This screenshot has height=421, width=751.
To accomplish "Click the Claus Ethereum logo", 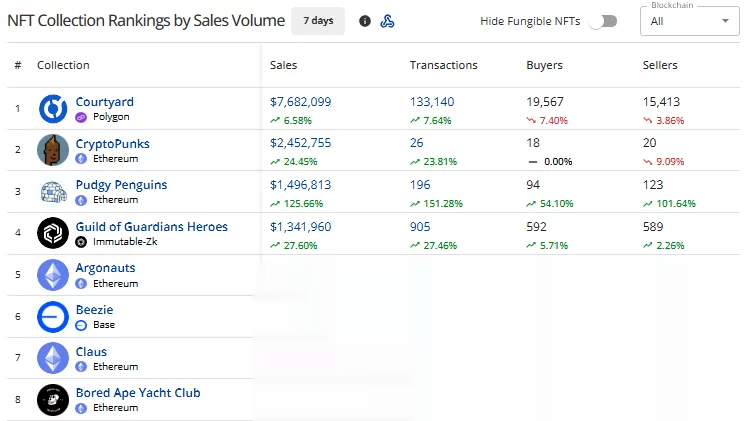I will click(53, 358).
